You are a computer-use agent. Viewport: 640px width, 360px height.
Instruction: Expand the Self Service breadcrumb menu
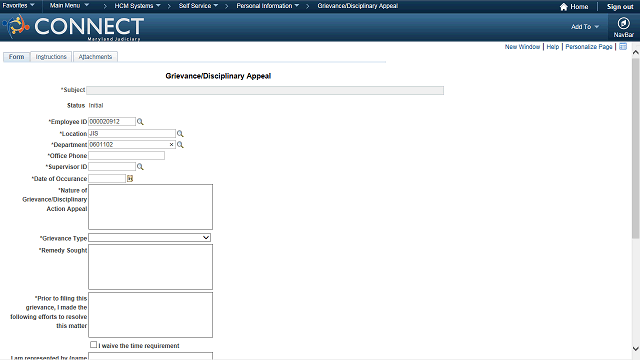198,6
